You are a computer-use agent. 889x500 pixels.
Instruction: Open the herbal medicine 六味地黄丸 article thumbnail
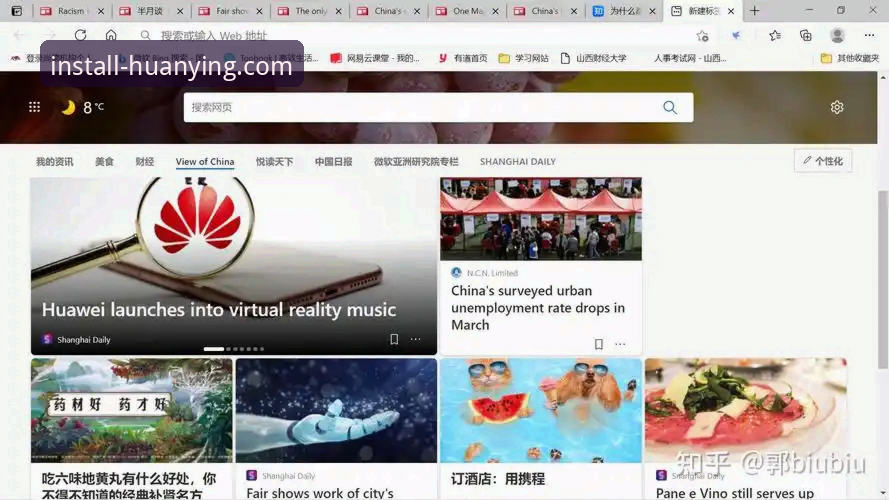click(x=132, y=410)
